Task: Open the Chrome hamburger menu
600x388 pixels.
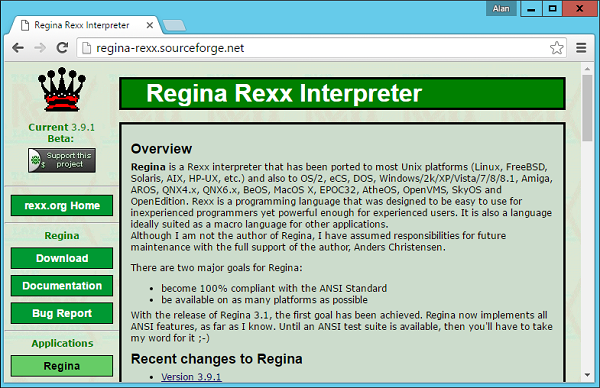Action: tap(581, 48)
